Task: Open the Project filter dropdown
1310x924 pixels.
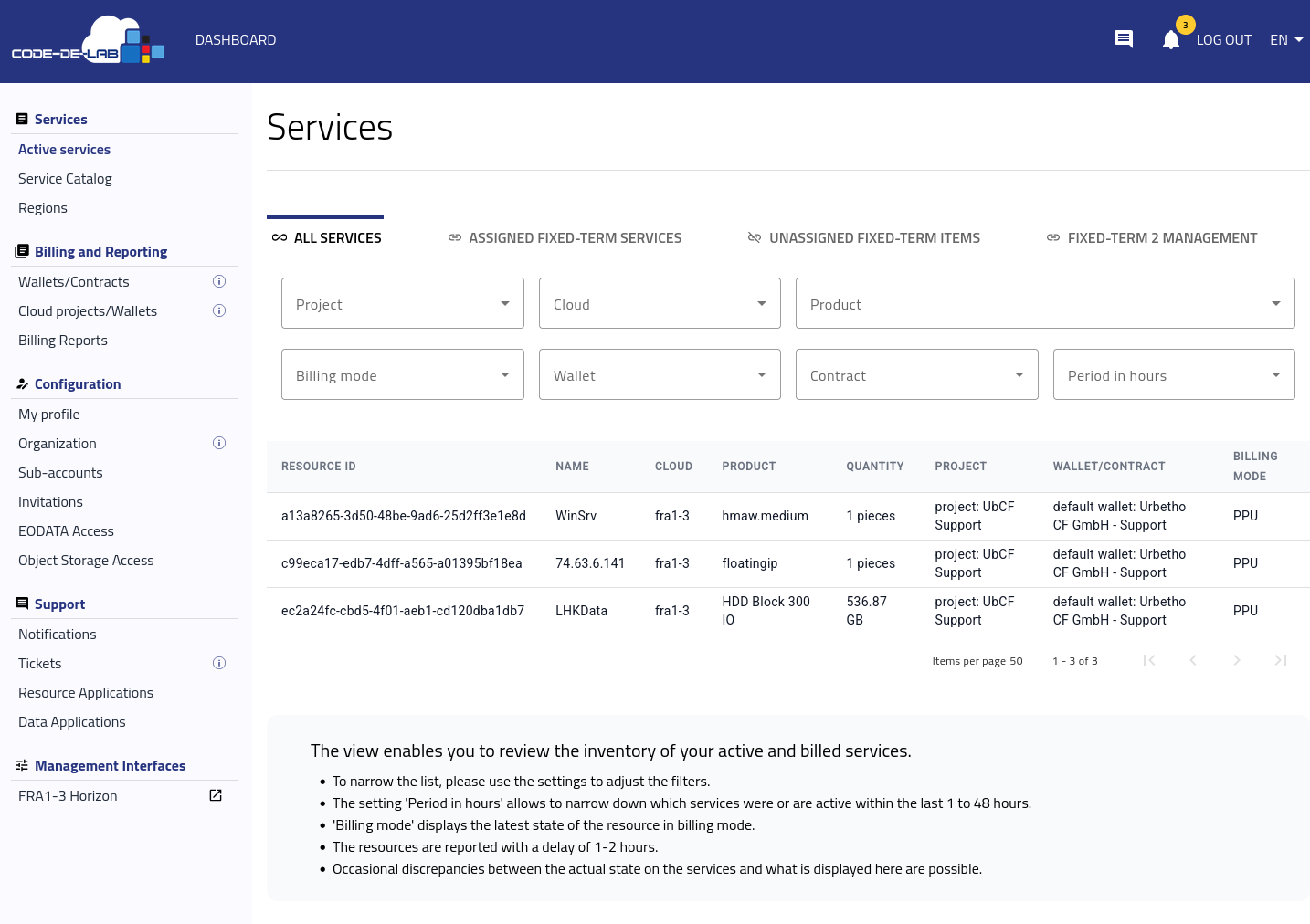Action: point(403,303)
